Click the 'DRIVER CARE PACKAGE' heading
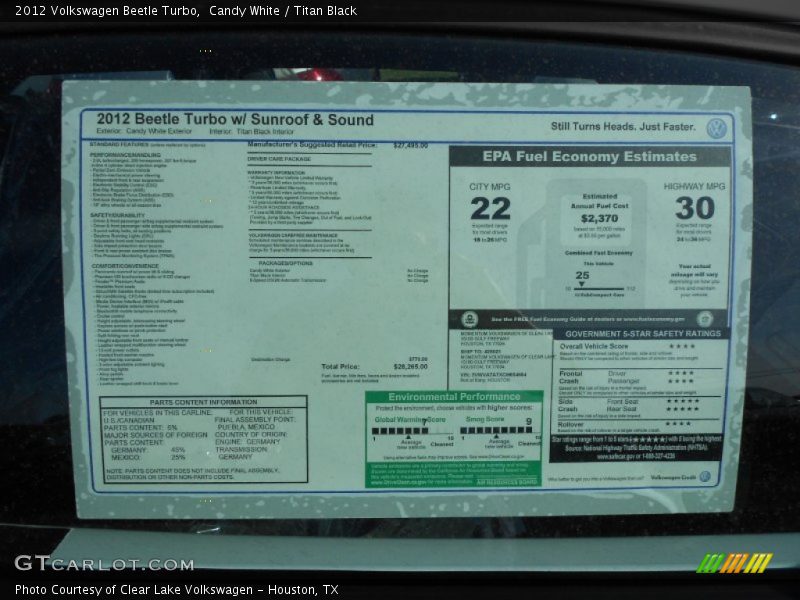800x600 pixels. pyautogui.click(x=279, y=159)
